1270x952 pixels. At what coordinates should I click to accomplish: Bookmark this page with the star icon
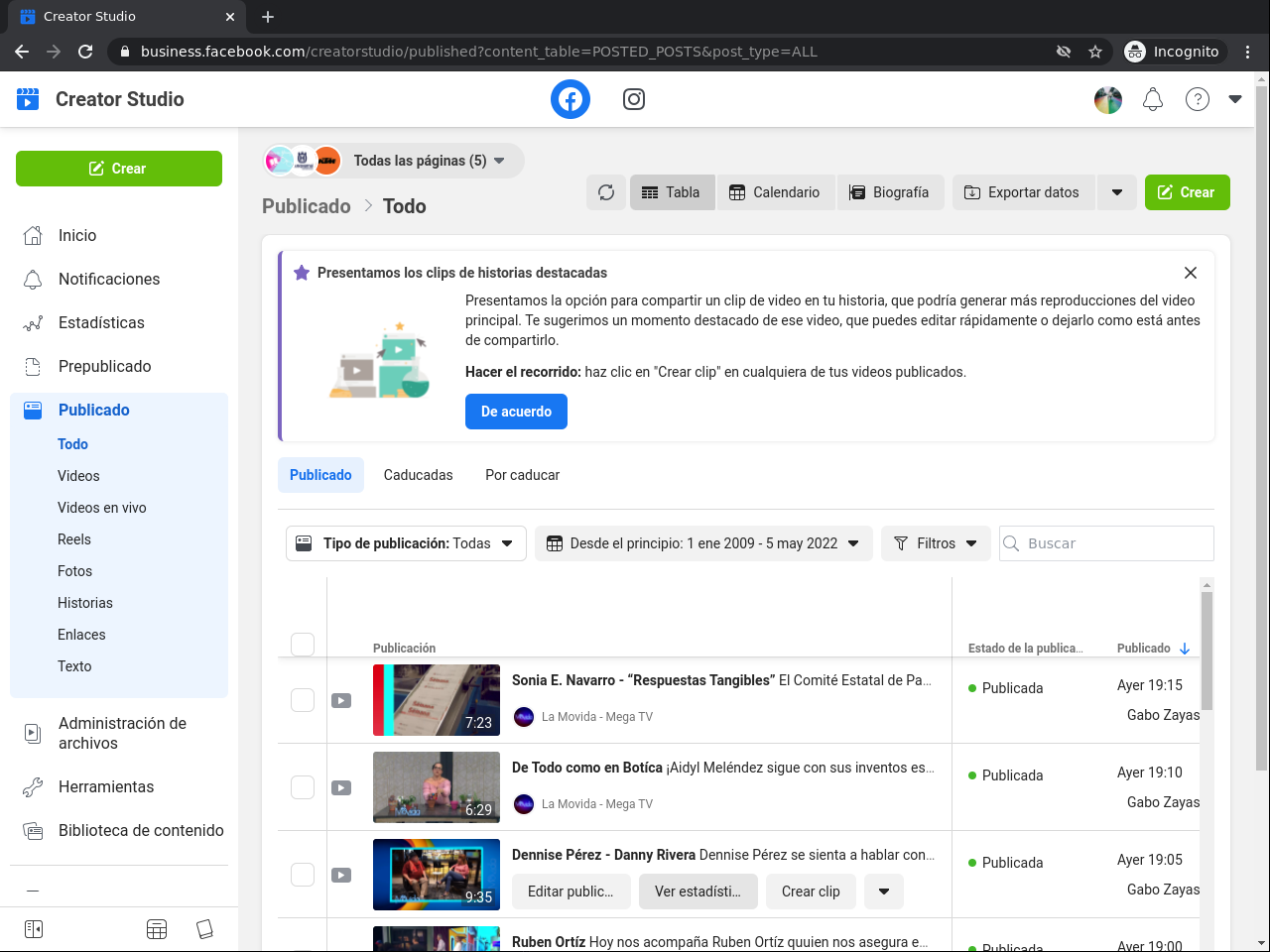pyautogui.click(x=1095, y=52)
